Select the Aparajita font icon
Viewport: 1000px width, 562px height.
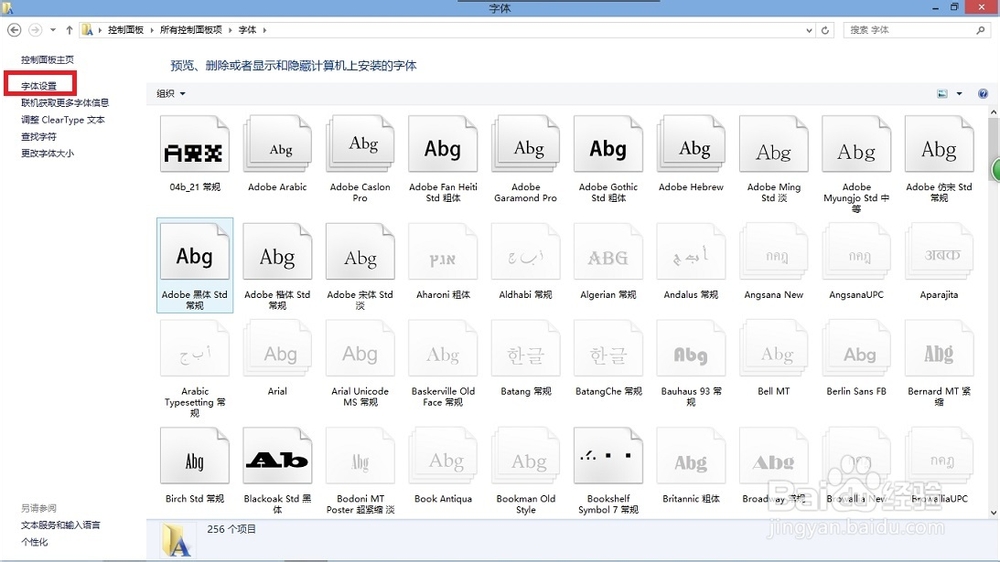pos(939,251)
